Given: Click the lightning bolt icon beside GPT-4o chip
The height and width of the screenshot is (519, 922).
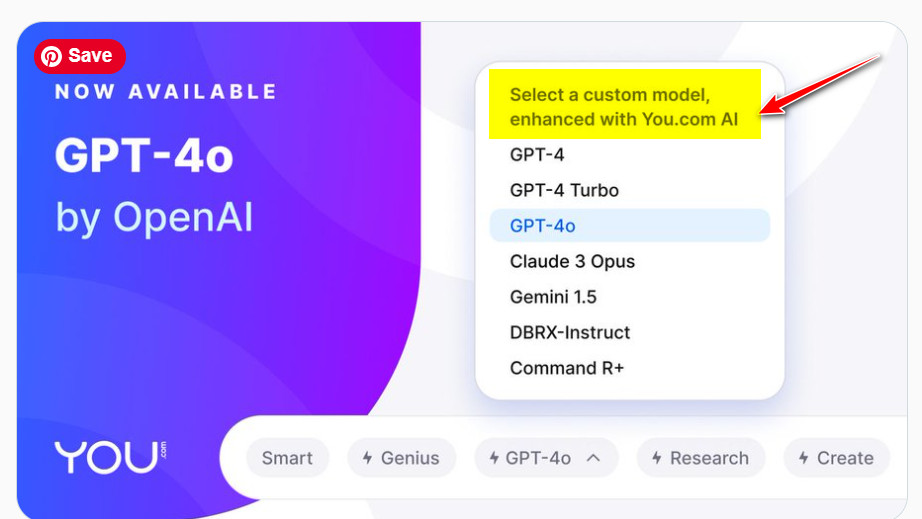Looking at the screenshot, I should [494, 458].
